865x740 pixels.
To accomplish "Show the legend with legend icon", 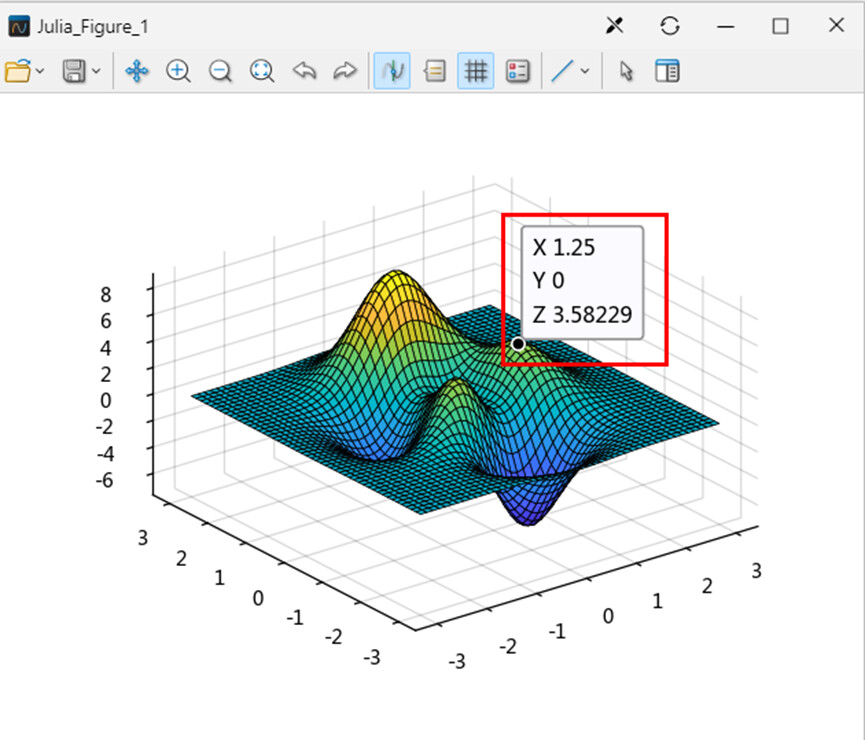I will click(517, 71).
